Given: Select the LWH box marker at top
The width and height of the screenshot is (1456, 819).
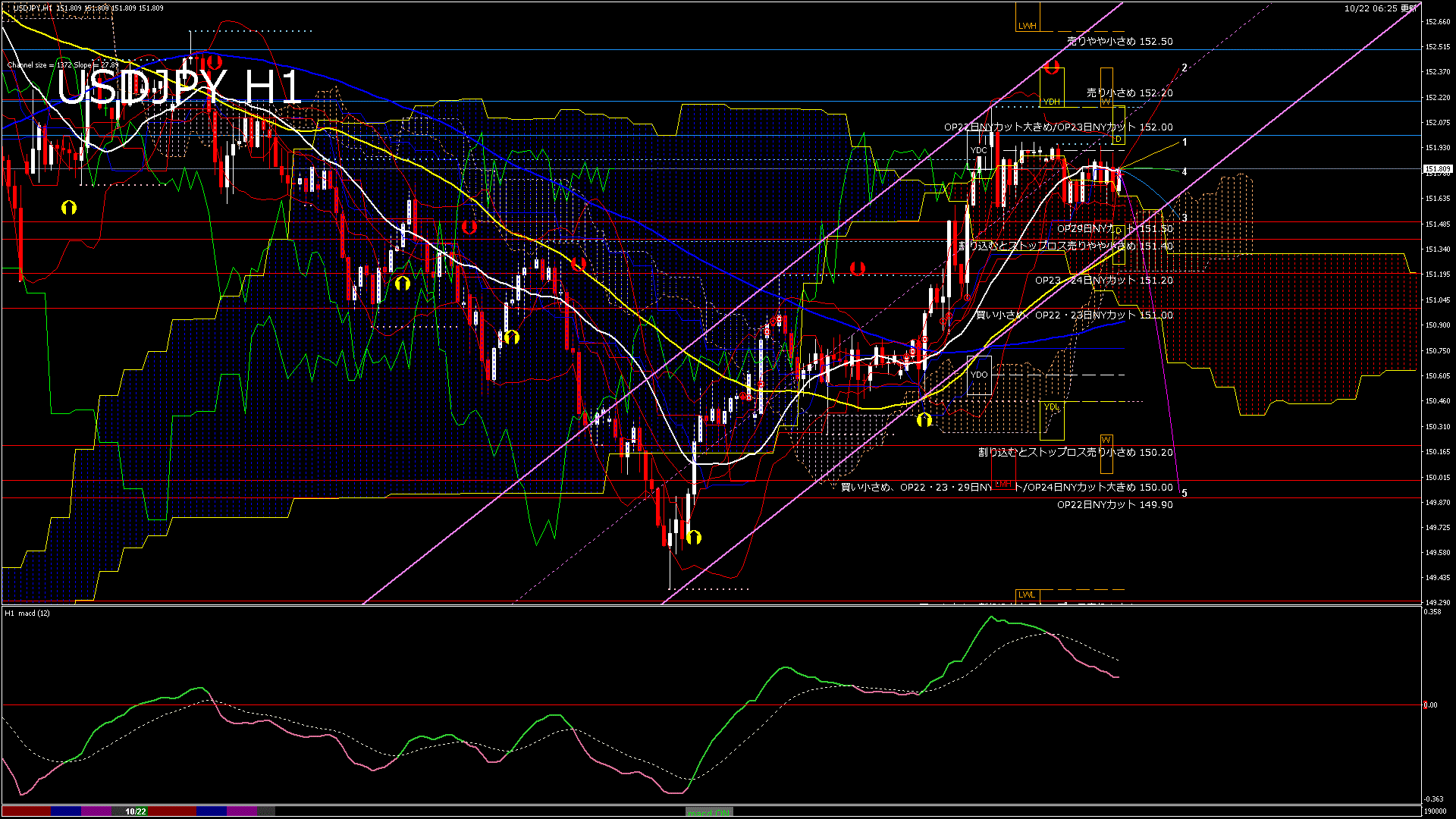Looking at the screenshot, I should point(1027,26).
